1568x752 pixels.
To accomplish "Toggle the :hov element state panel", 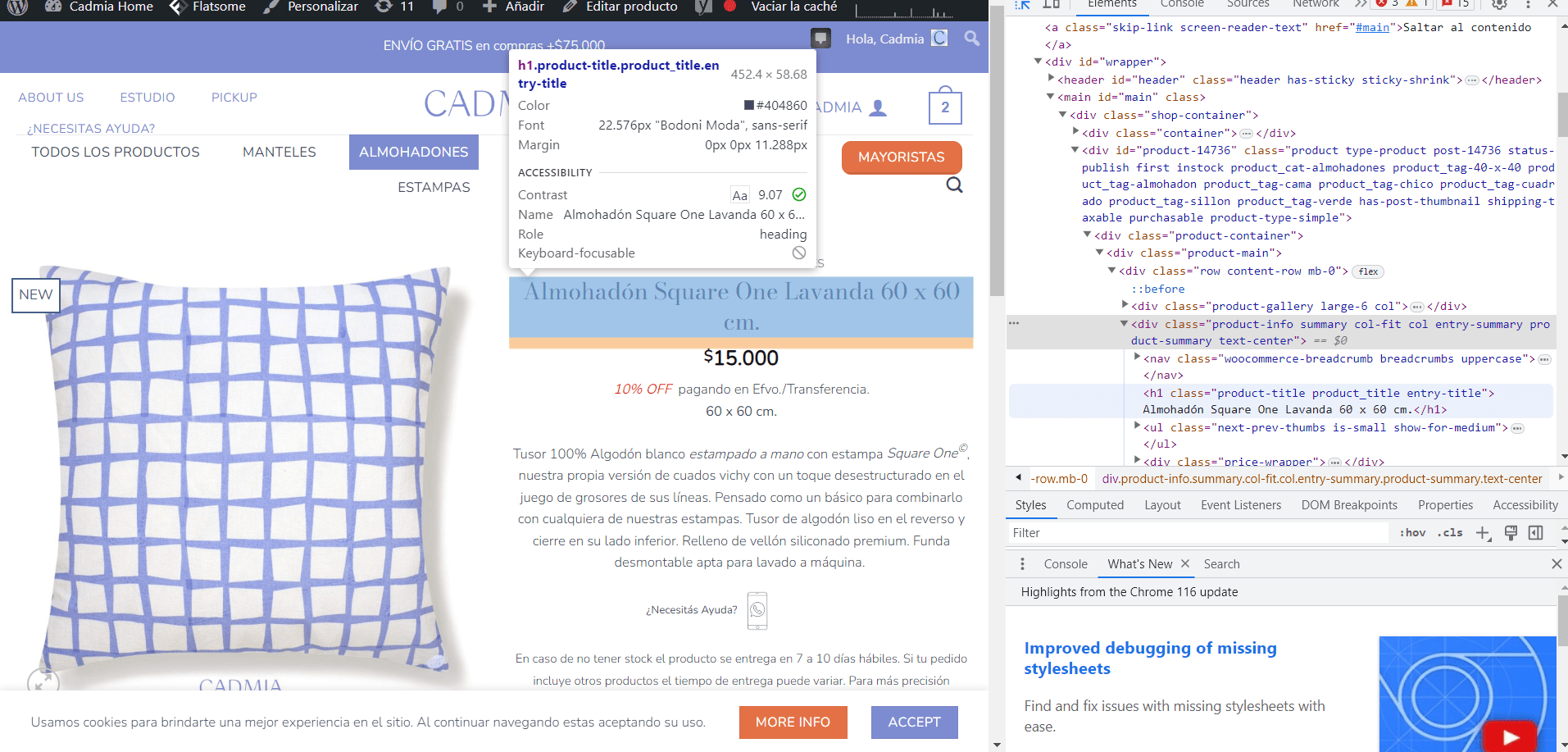I will click(1412, 532).
